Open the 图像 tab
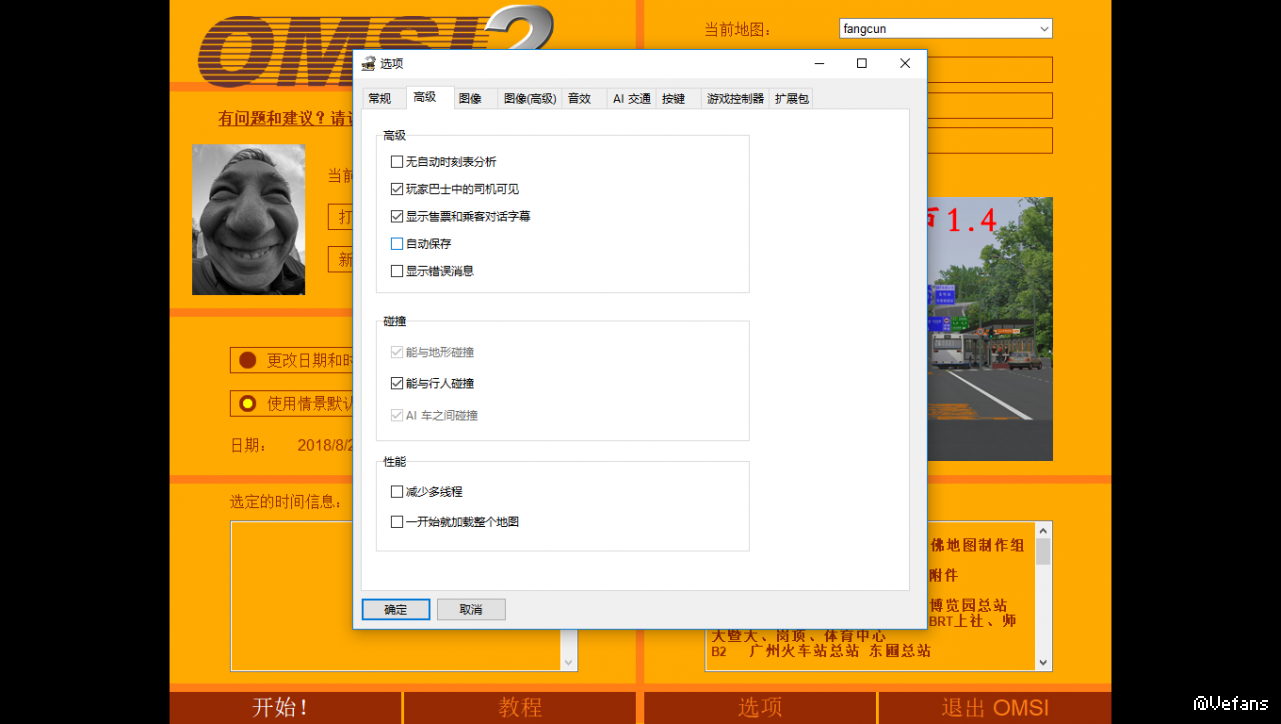The width and height of the screenshot is (1281, 724). [470, 98]
